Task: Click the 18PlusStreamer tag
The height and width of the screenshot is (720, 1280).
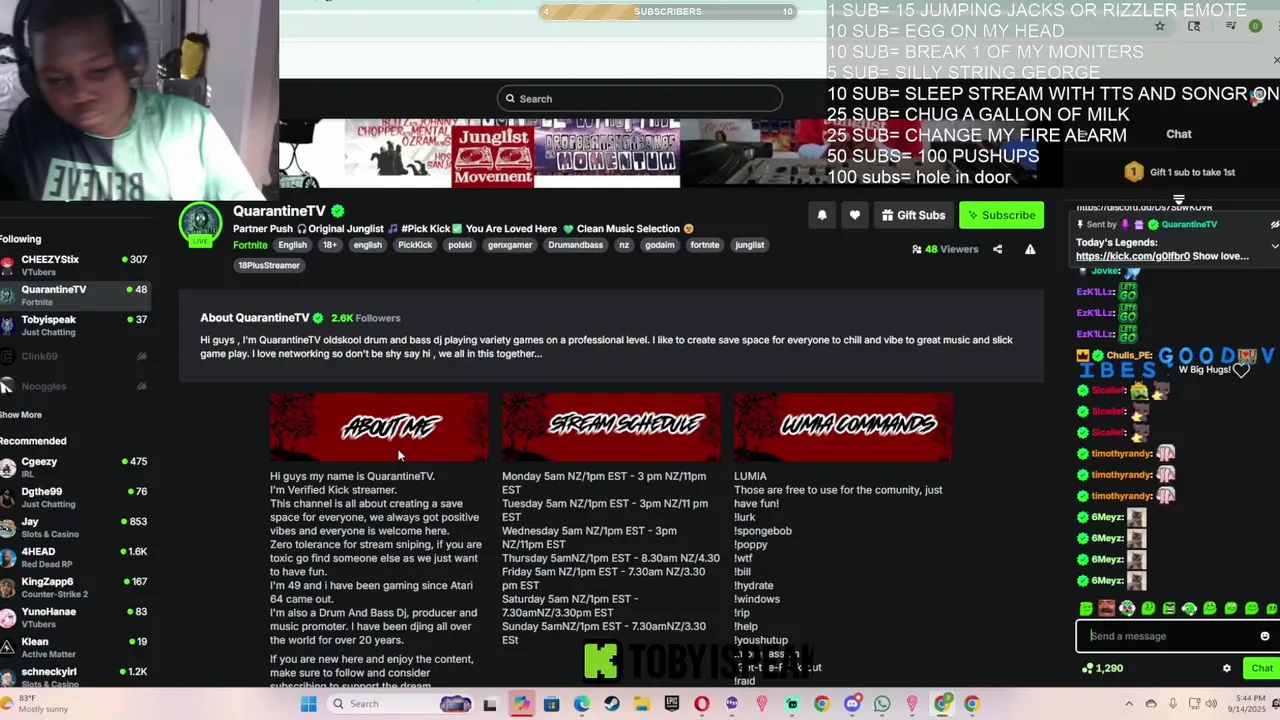Action: (x=268, y=265)
